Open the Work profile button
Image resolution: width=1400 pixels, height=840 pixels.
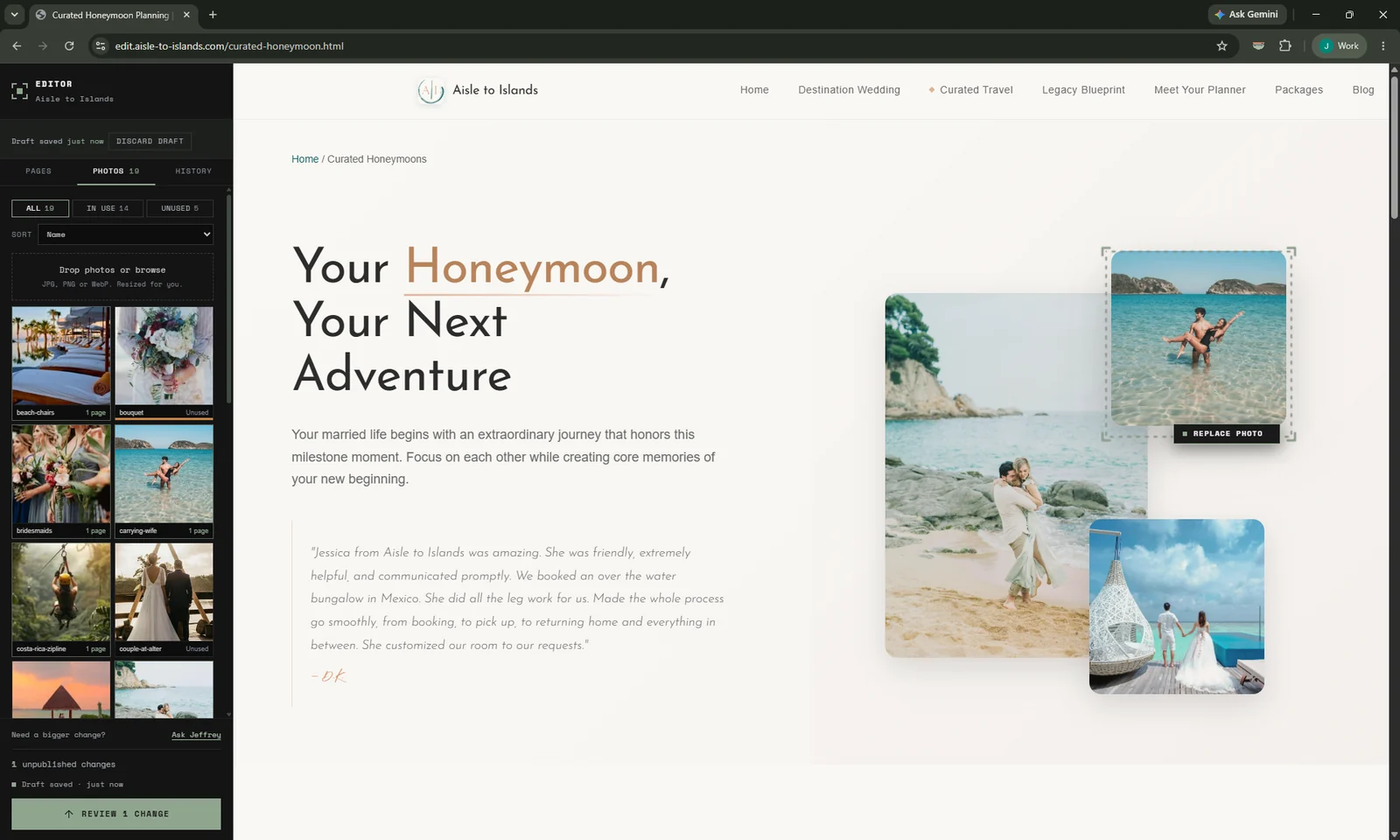(x=1340, y=45)
